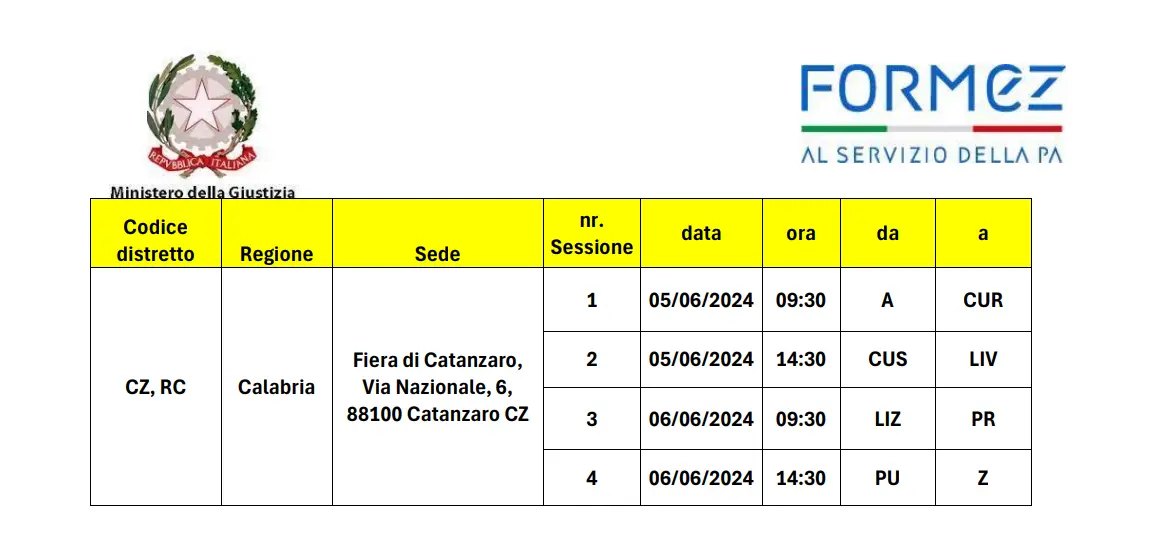This screenshot has width=1166, height=549.
Task: Click the Italian Republic emblem logo
Action: coord(202,115)
